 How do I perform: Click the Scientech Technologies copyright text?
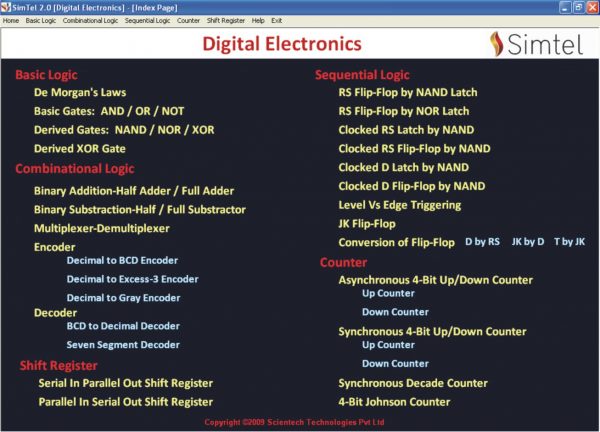coord(294,422)
